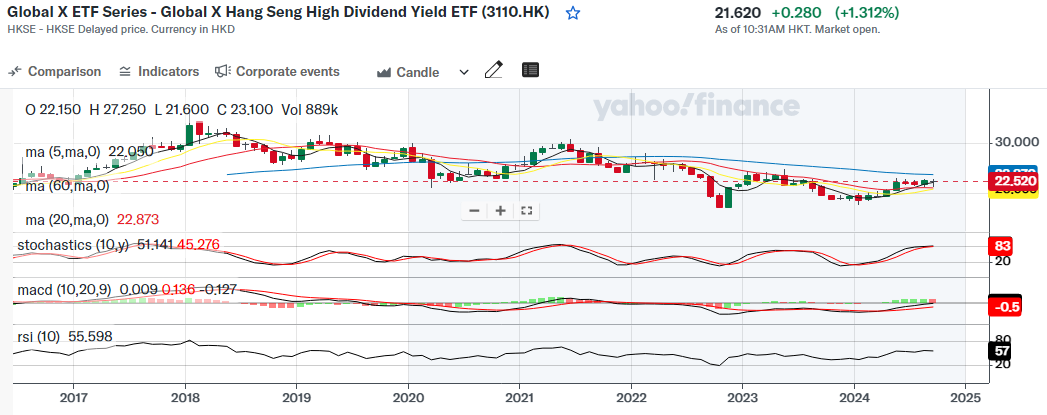This screenshot has width=1047, height=415.
Task: Toggle fullscreen chart view
Action: (526, 211)
